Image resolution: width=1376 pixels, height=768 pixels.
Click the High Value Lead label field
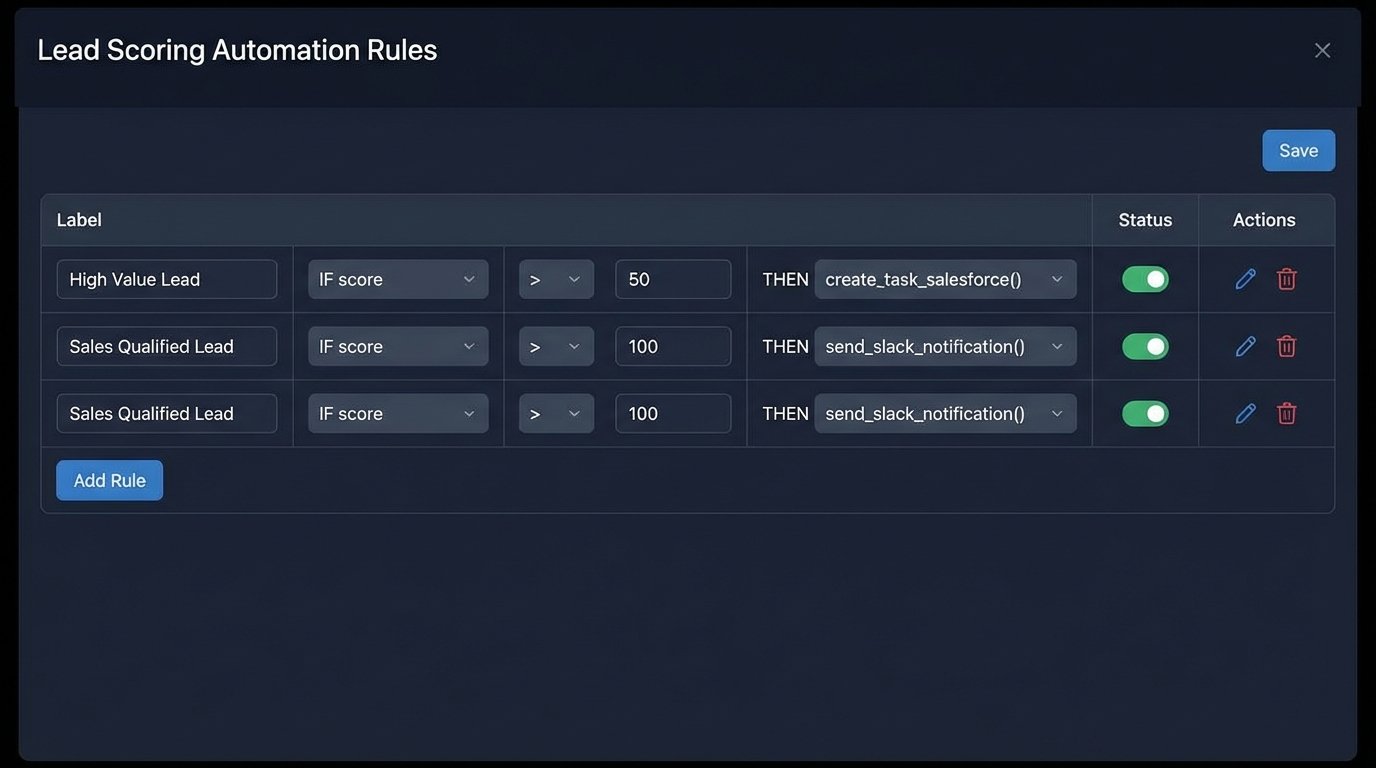pyautogui.click(x=166, y=279)
